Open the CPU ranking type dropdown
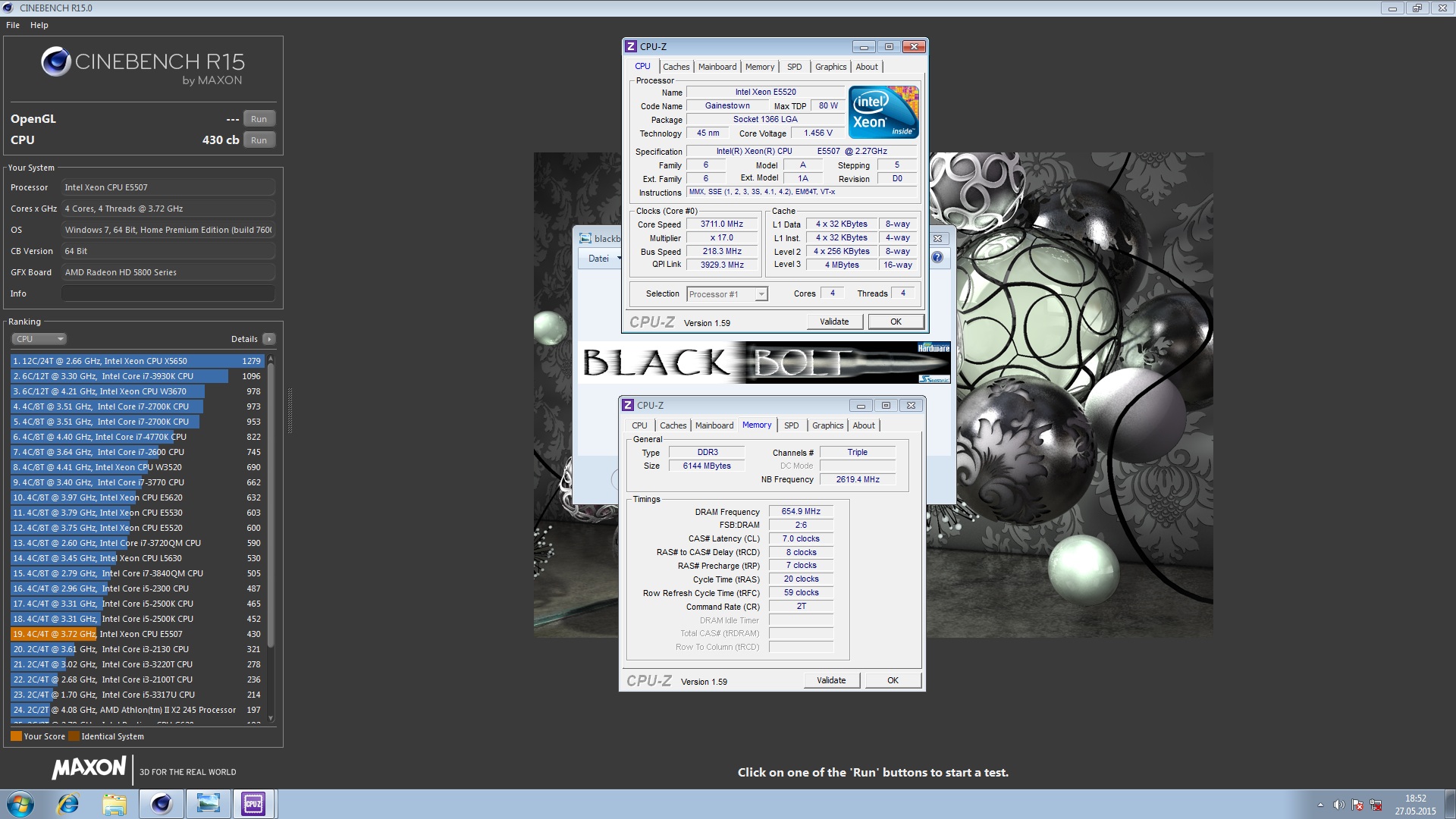The image size is (1456, 819). (39, 339)
